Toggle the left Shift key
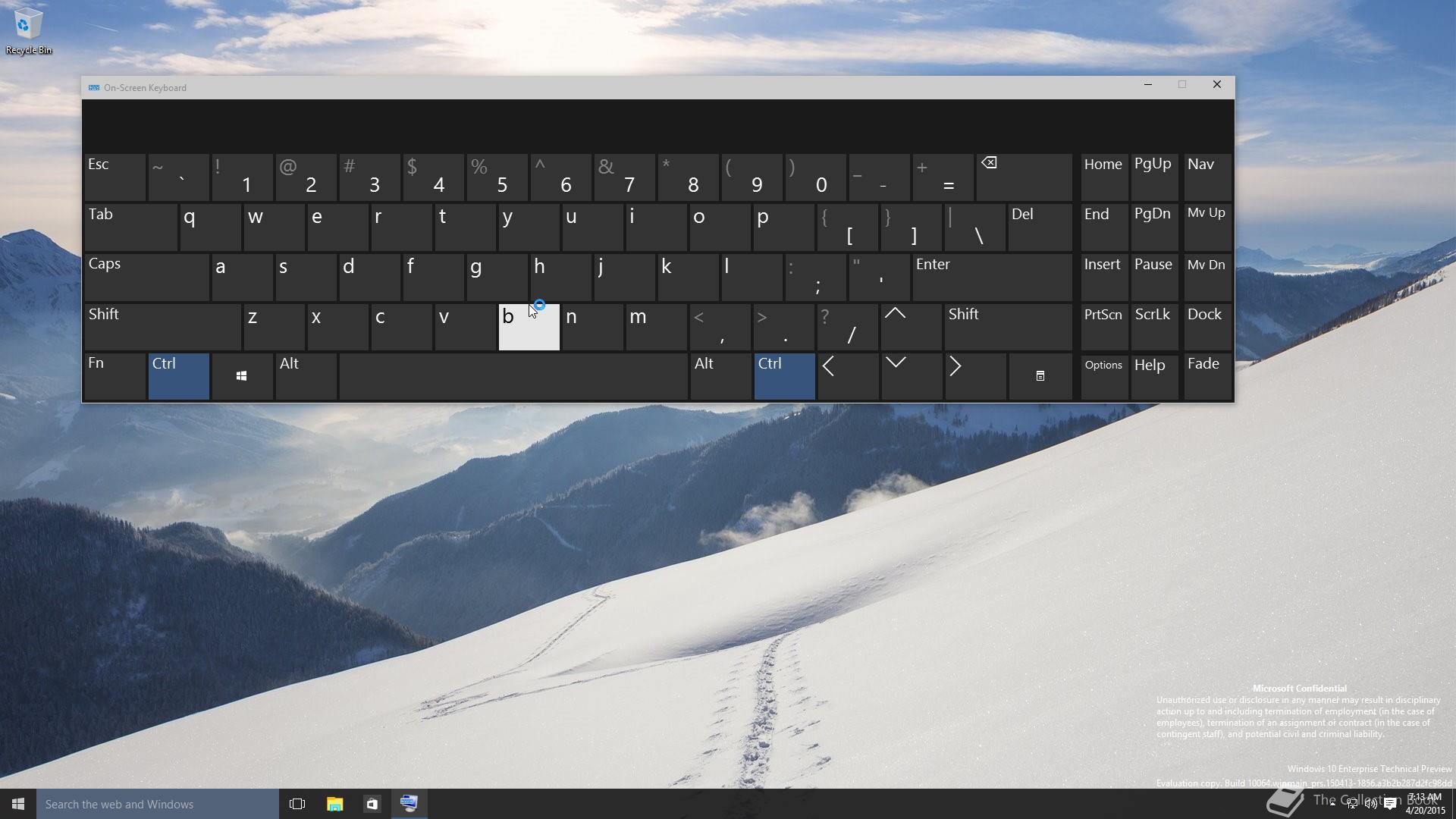The image size is (1456, 819). click(x=163, y=327)
